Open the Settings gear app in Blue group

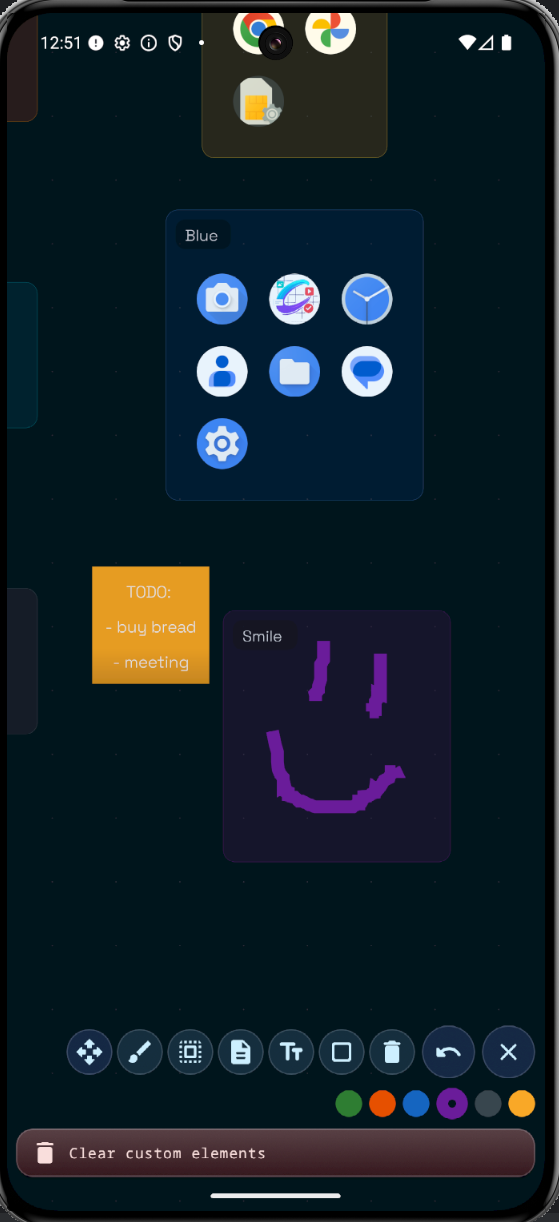[222, 444]
